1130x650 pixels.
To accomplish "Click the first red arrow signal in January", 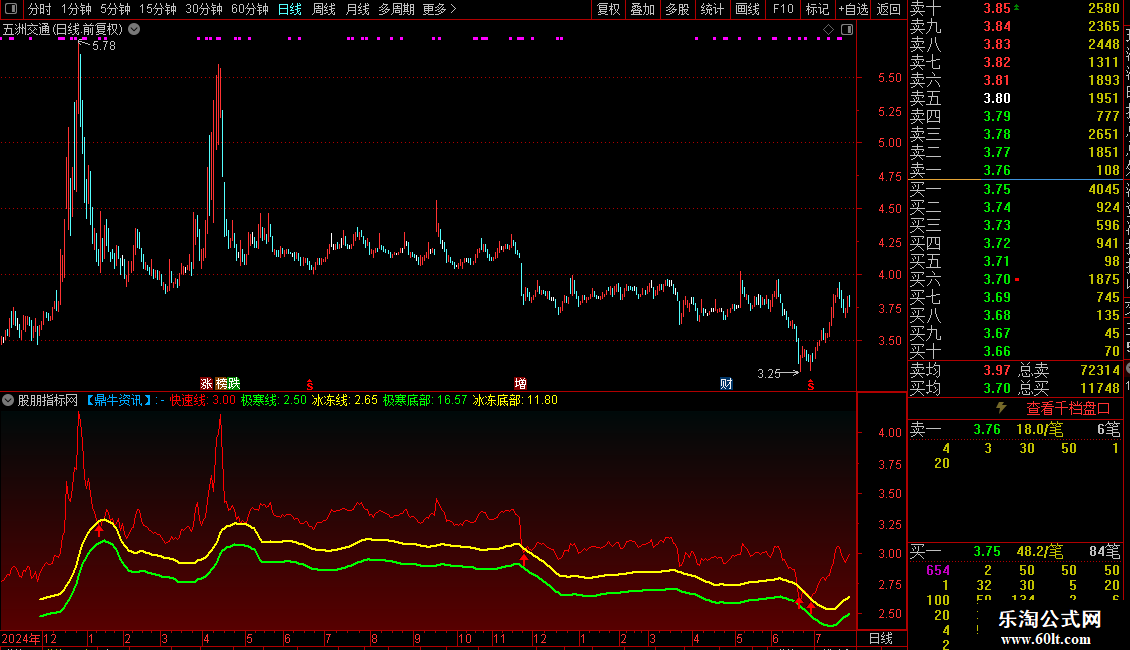I will tap(99, 530).
